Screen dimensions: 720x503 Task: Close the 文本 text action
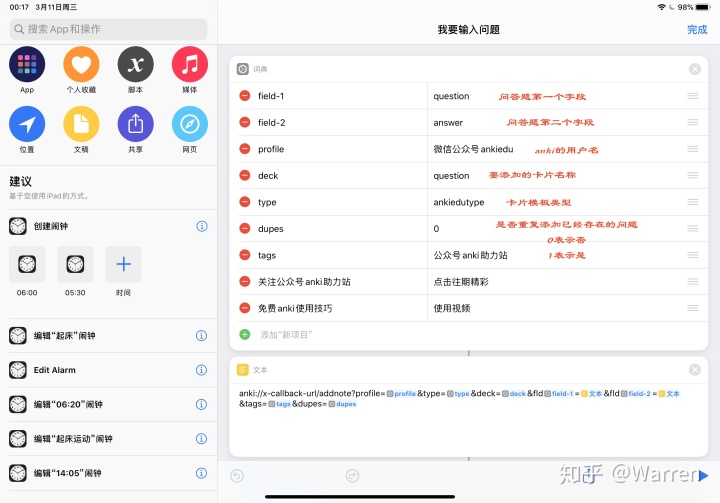tap(695, 370)
